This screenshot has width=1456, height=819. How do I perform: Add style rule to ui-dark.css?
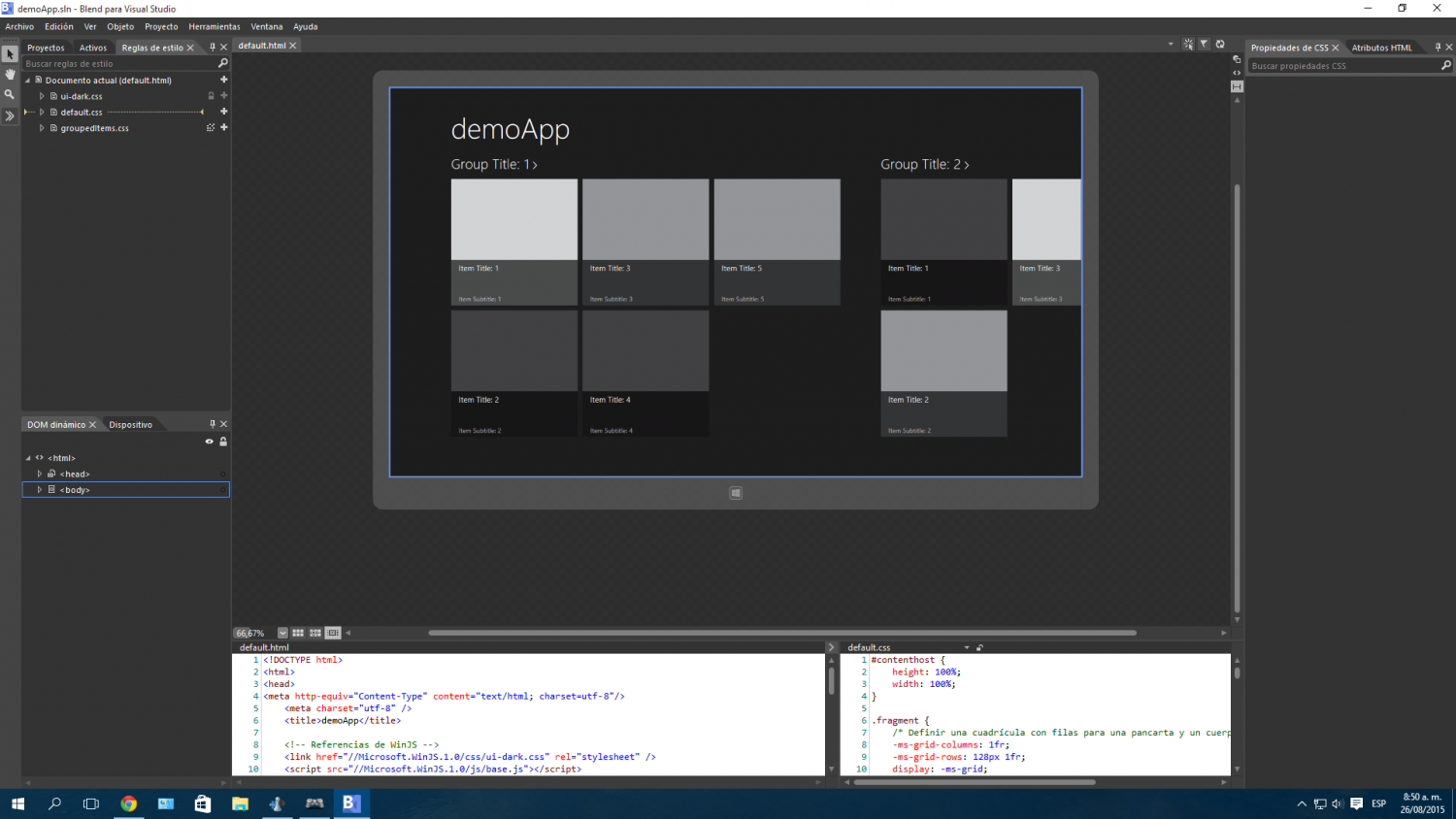(x=223, y=96)
